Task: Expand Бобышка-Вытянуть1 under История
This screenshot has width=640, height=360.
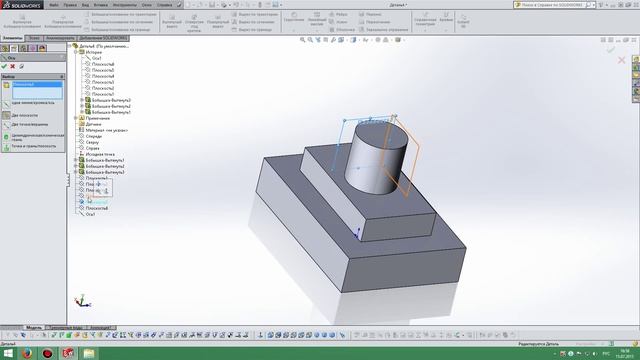Action: 82,112
